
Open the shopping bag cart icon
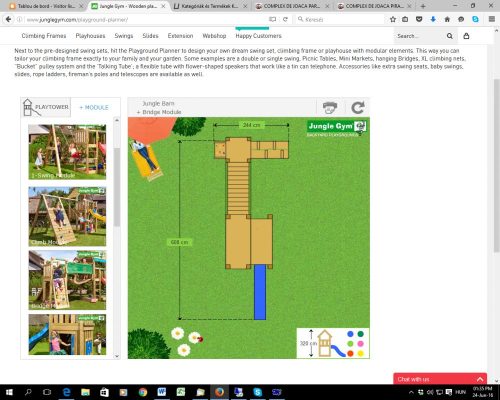tap(466, 36)
